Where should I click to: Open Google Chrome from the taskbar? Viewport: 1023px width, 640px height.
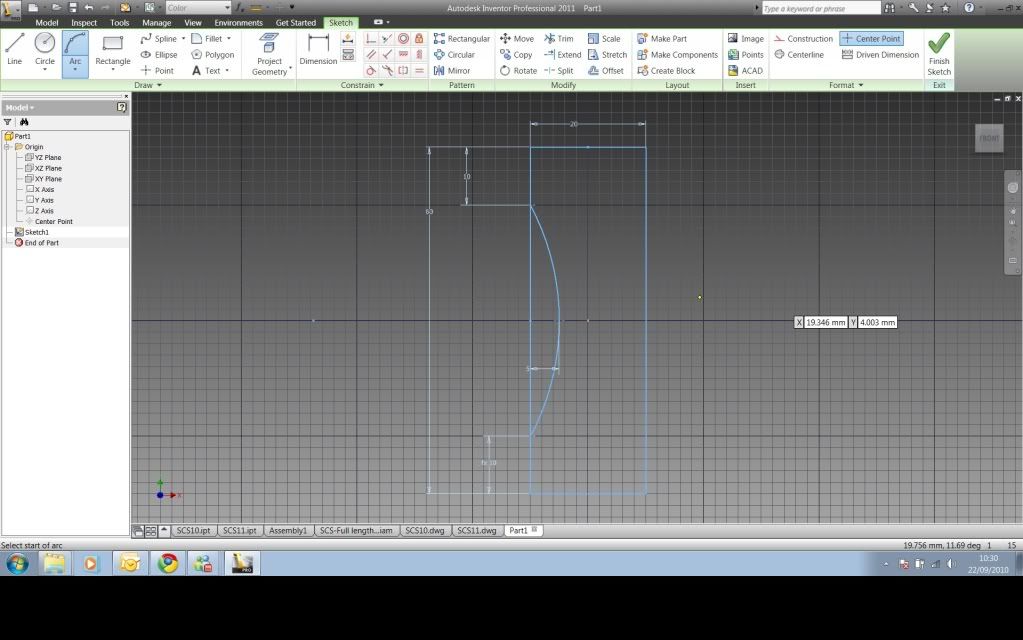pos(168,563)
